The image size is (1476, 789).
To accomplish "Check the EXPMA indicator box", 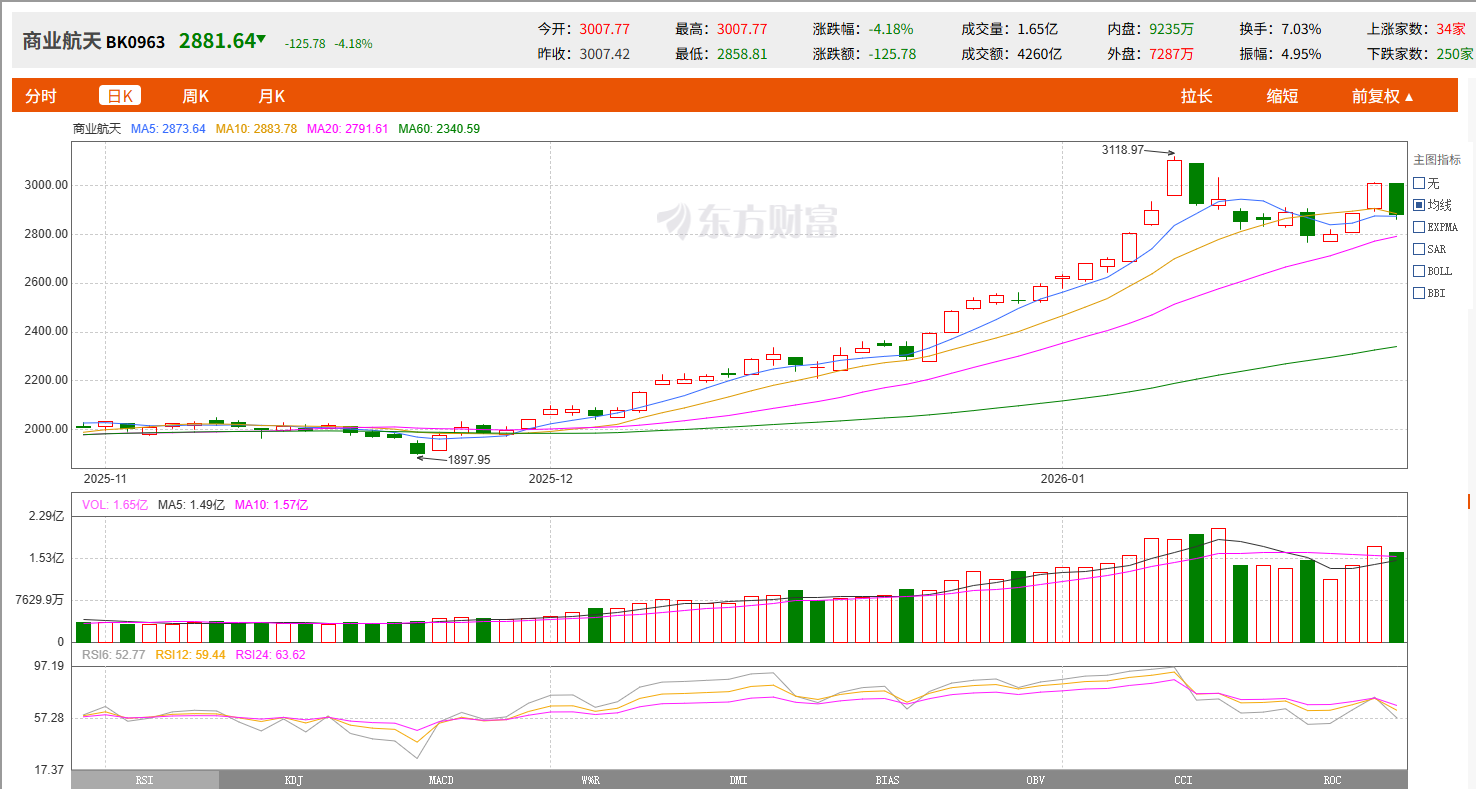I will tap(1419, 227).
